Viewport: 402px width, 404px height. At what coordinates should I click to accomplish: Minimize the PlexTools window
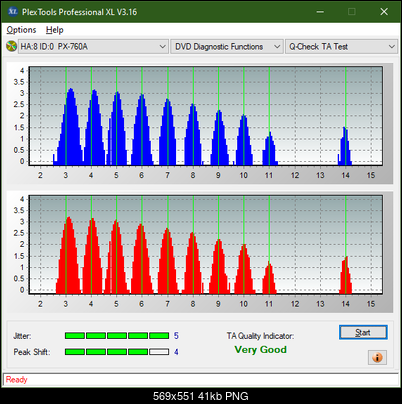tap(320, 12)
